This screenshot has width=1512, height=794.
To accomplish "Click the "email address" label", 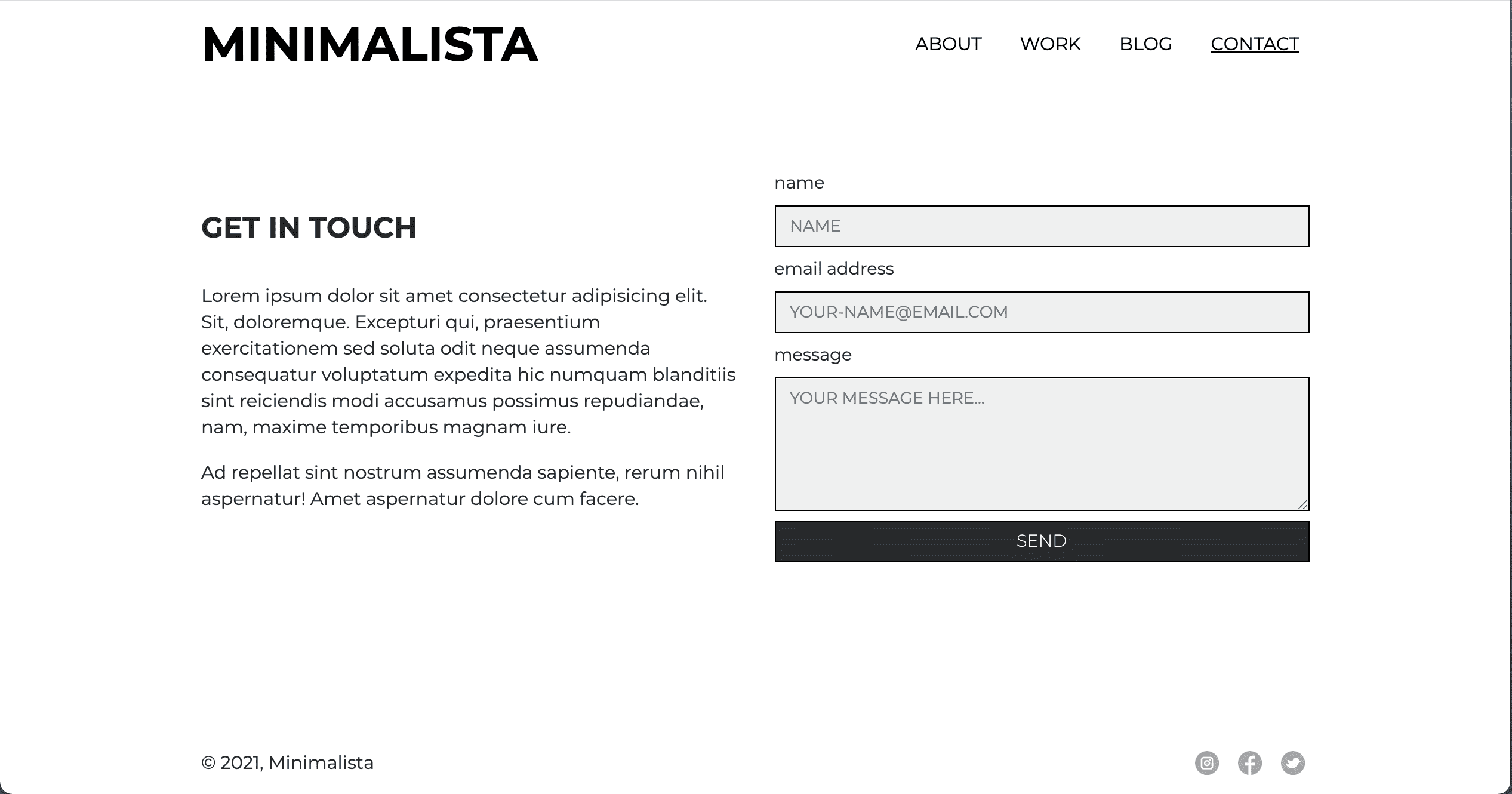I will tap(834, 269).
